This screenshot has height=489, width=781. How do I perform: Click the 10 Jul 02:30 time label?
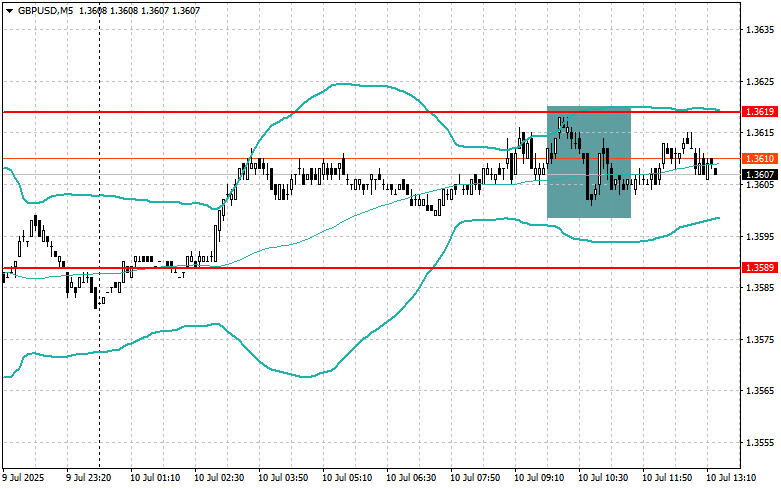(x=219, y=478)
